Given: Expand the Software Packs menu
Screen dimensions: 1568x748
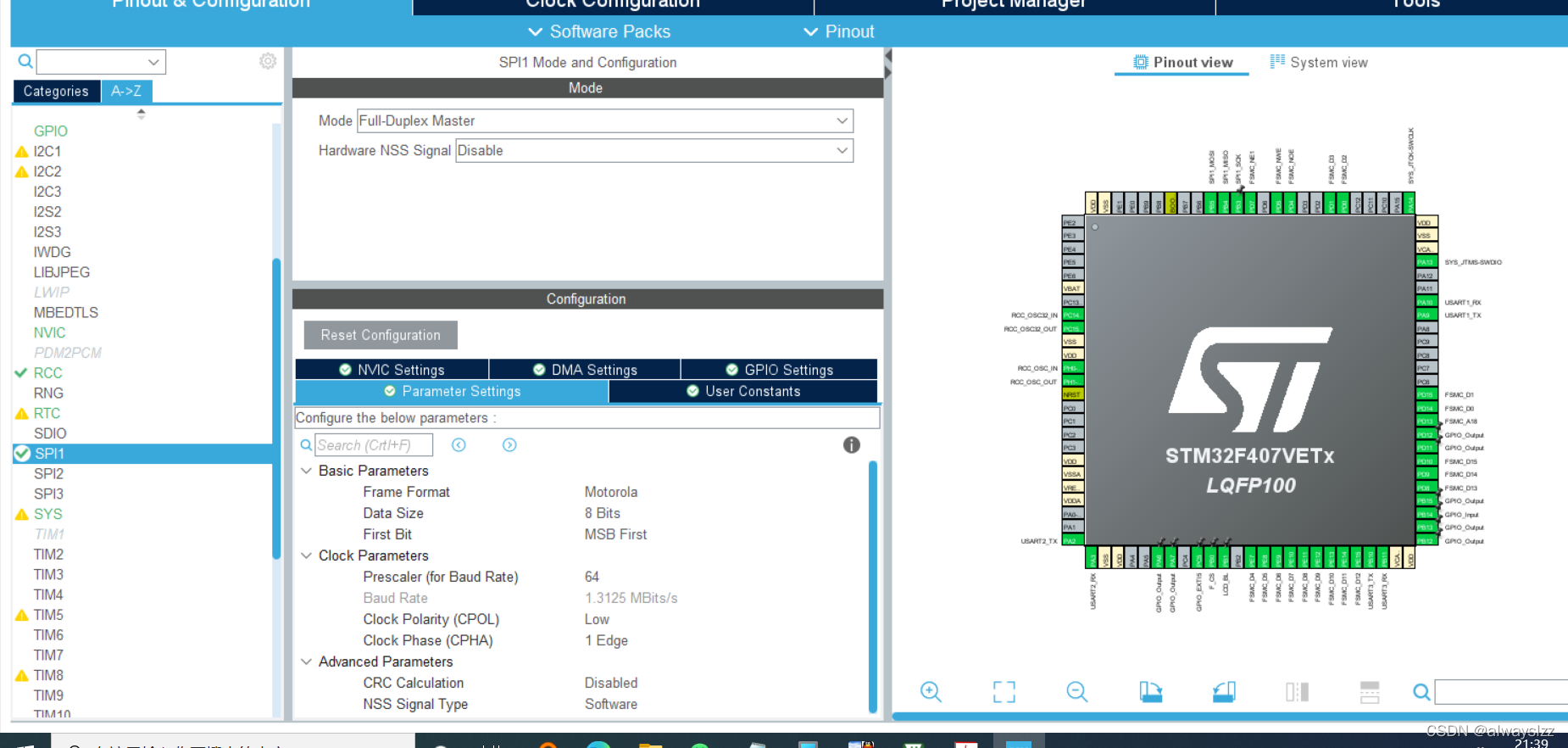Looking at the screenshot, I should [599, 31].
